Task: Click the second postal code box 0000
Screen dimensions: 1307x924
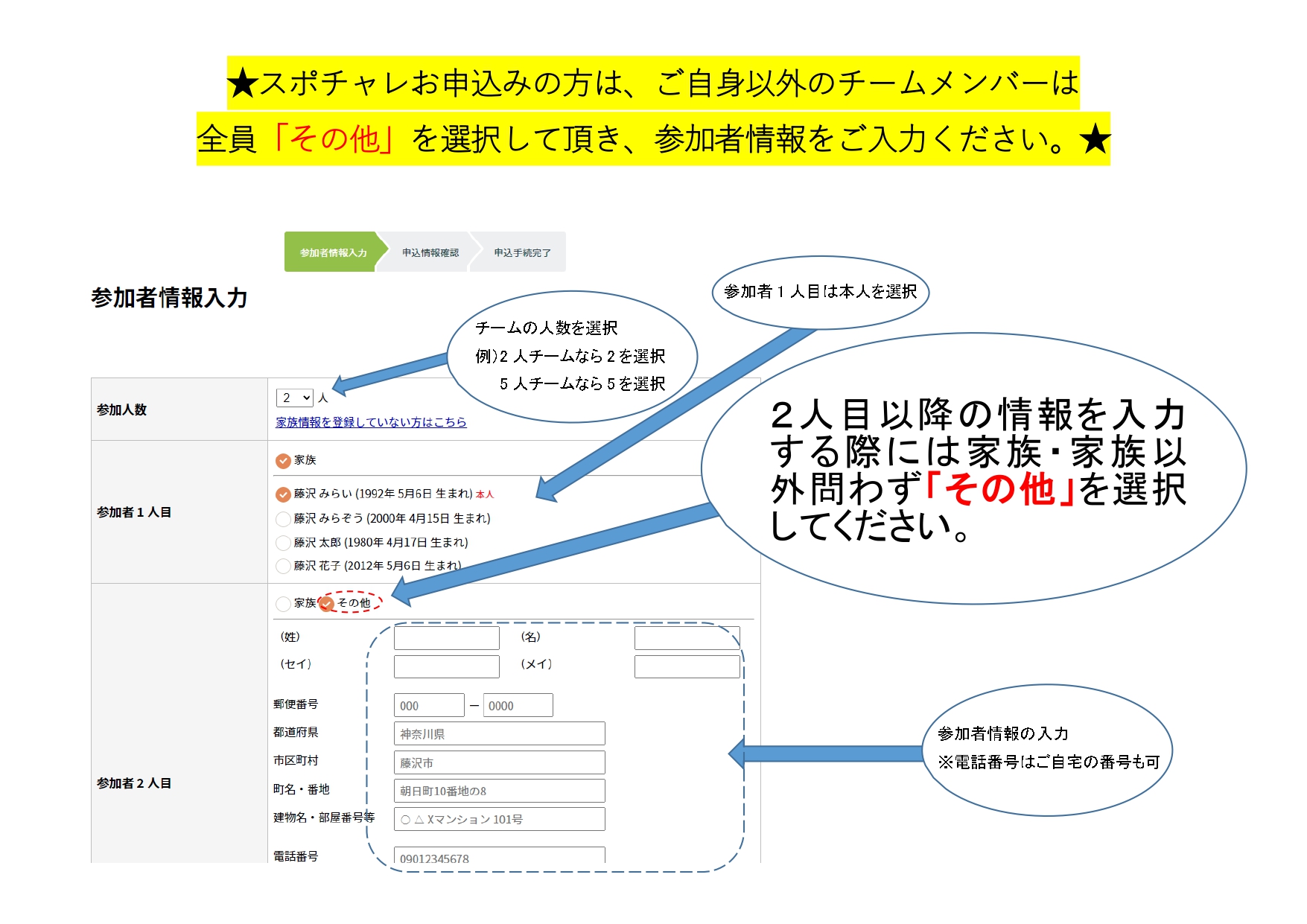Action: [x=518, y=705]
